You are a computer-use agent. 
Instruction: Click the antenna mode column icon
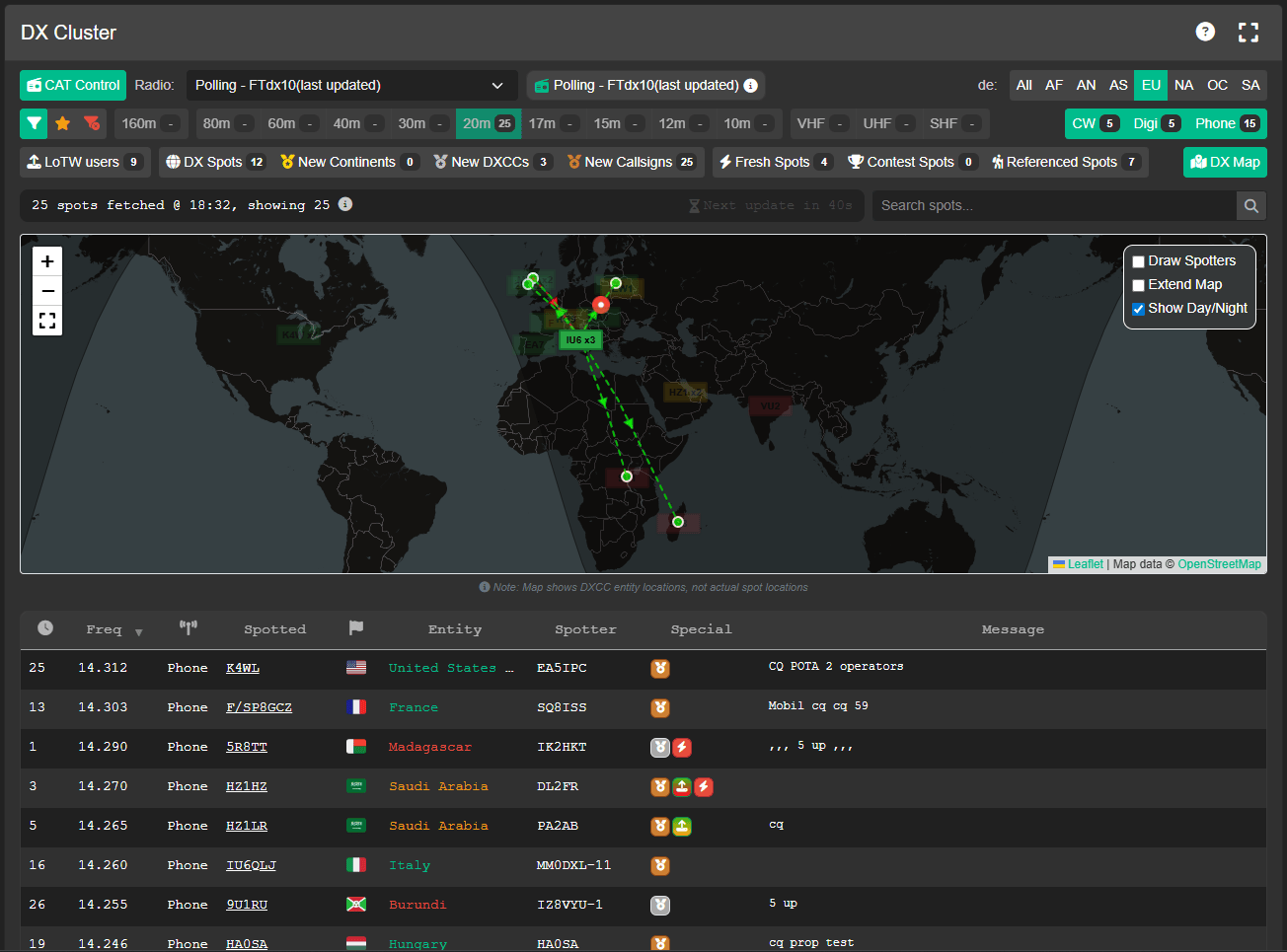coord(189,627)
